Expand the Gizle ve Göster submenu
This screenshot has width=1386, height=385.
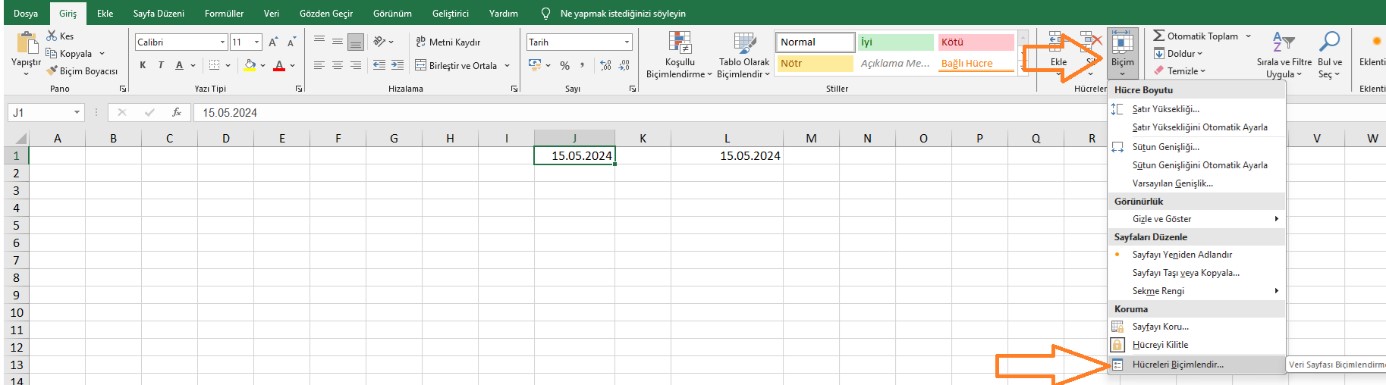coord(1276,218)
